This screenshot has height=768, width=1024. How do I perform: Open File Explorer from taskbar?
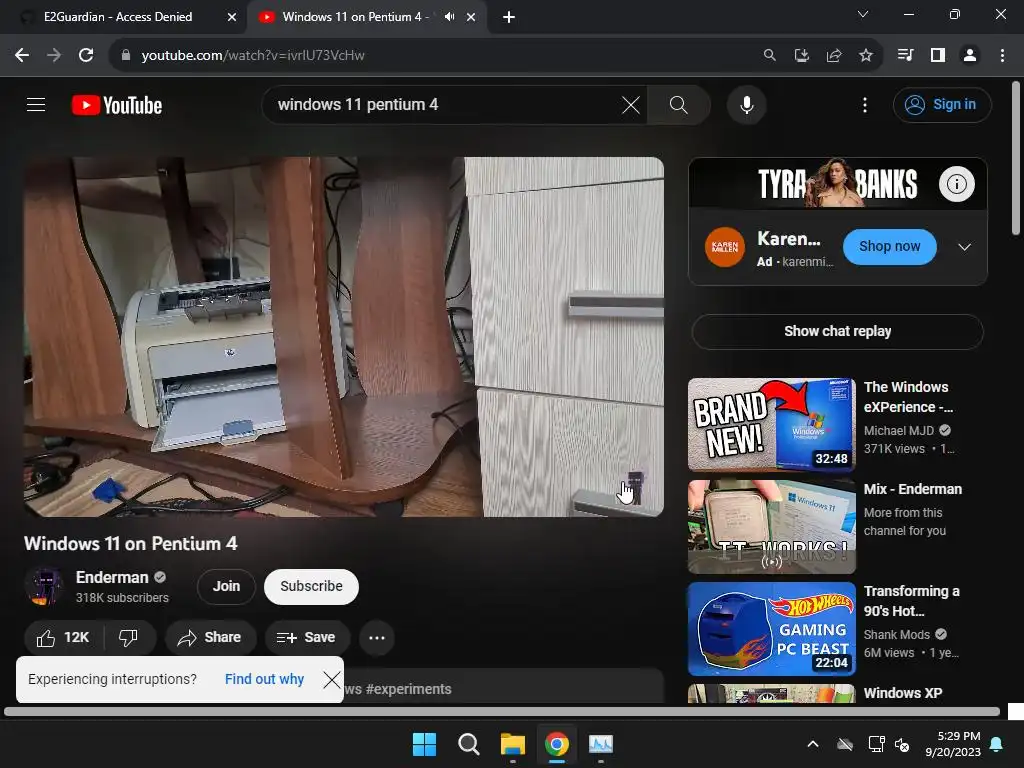(x=513, y=744)
